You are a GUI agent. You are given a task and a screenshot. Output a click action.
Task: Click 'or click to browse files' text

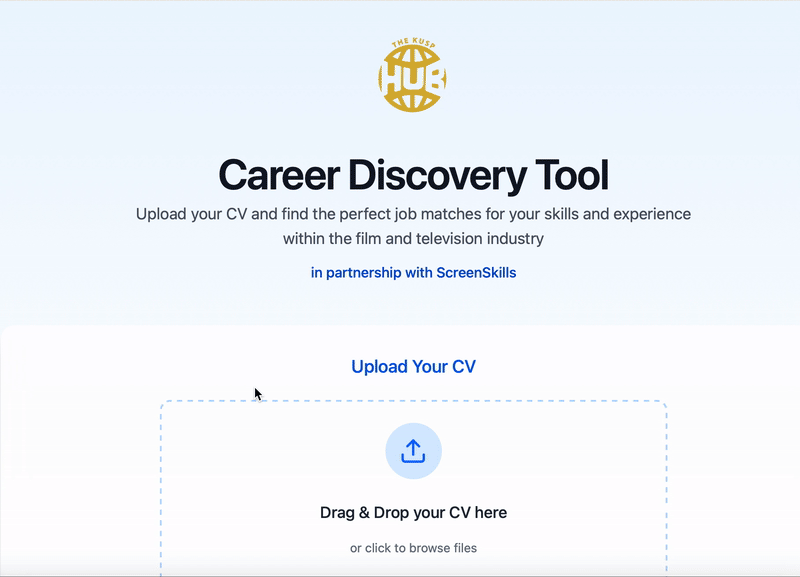413,548
